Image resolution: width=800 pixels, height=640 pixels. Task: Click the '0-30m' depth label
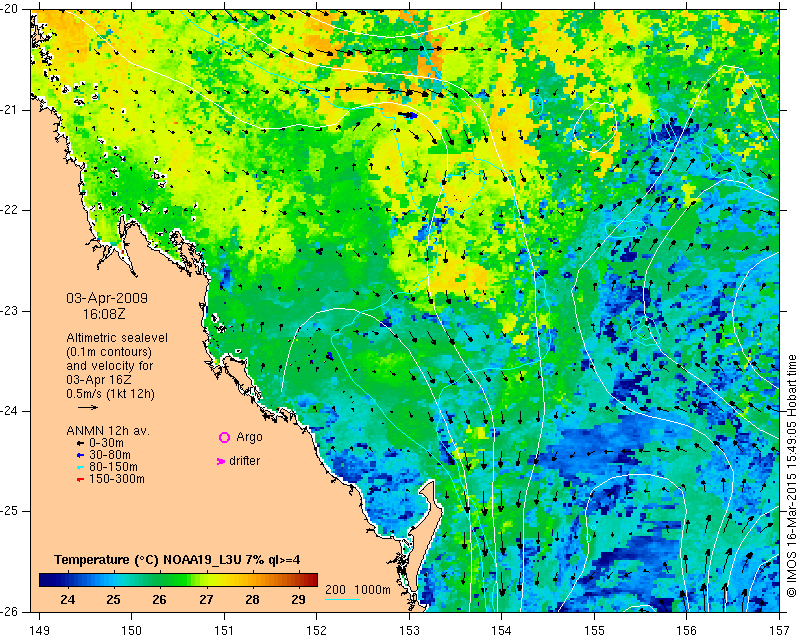pyautogui.click(x=106, y=443)
